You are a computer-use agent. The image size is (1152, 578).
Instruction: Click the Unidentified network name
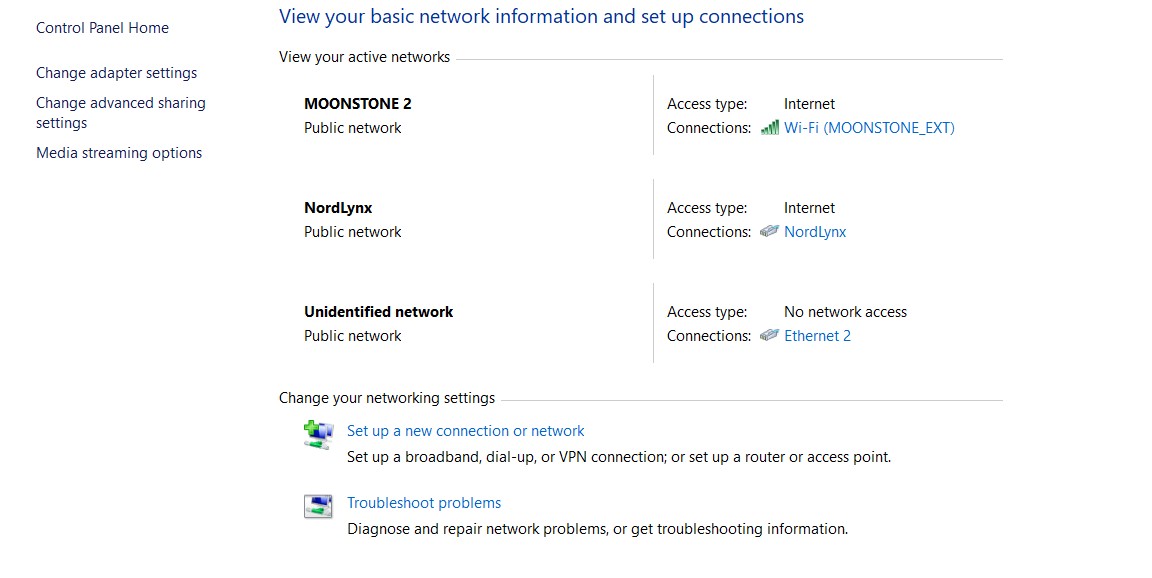click(x=378, y=312)
